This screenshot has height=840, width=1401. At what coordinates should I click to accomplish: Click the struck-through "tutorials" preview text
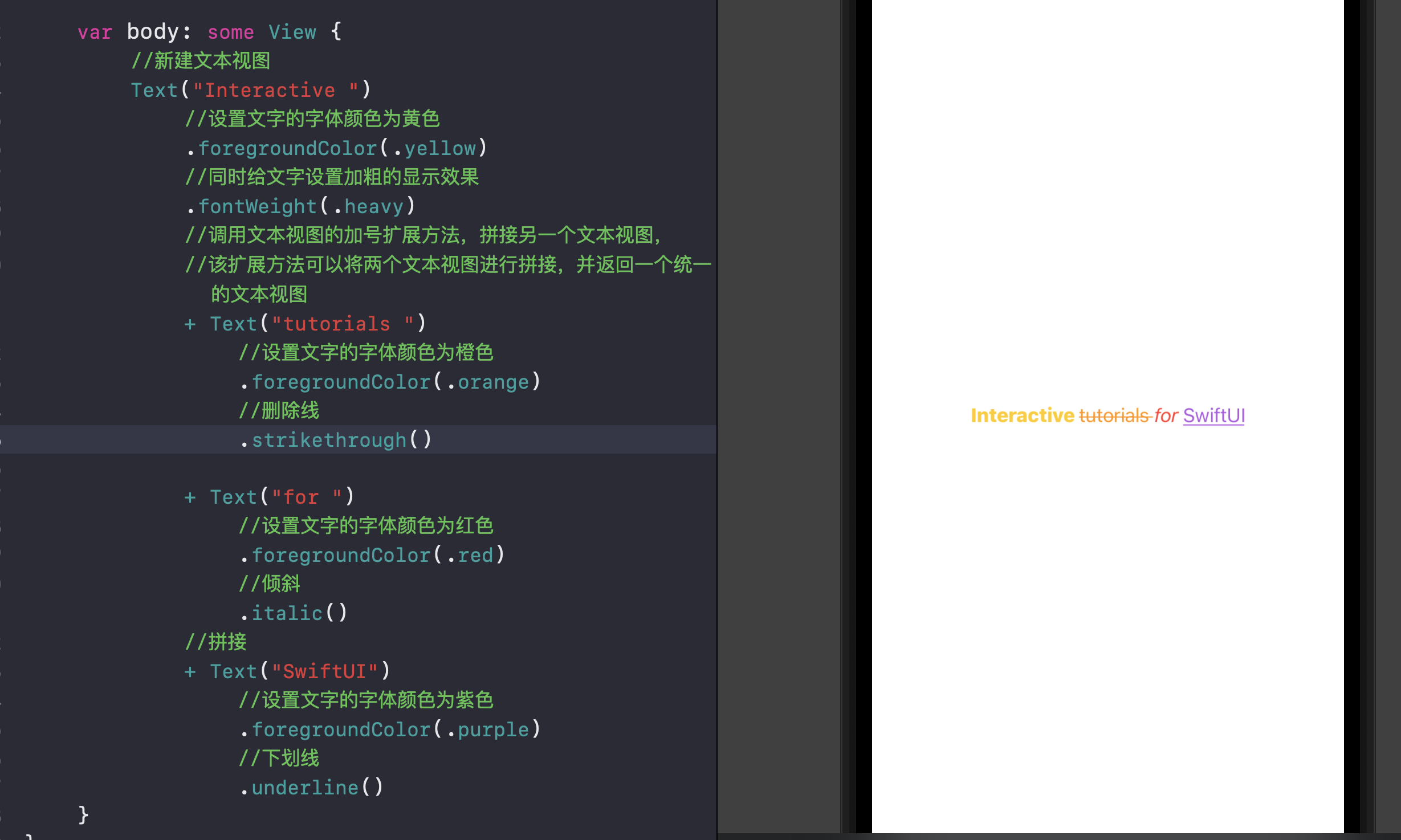pos(1114,415)
